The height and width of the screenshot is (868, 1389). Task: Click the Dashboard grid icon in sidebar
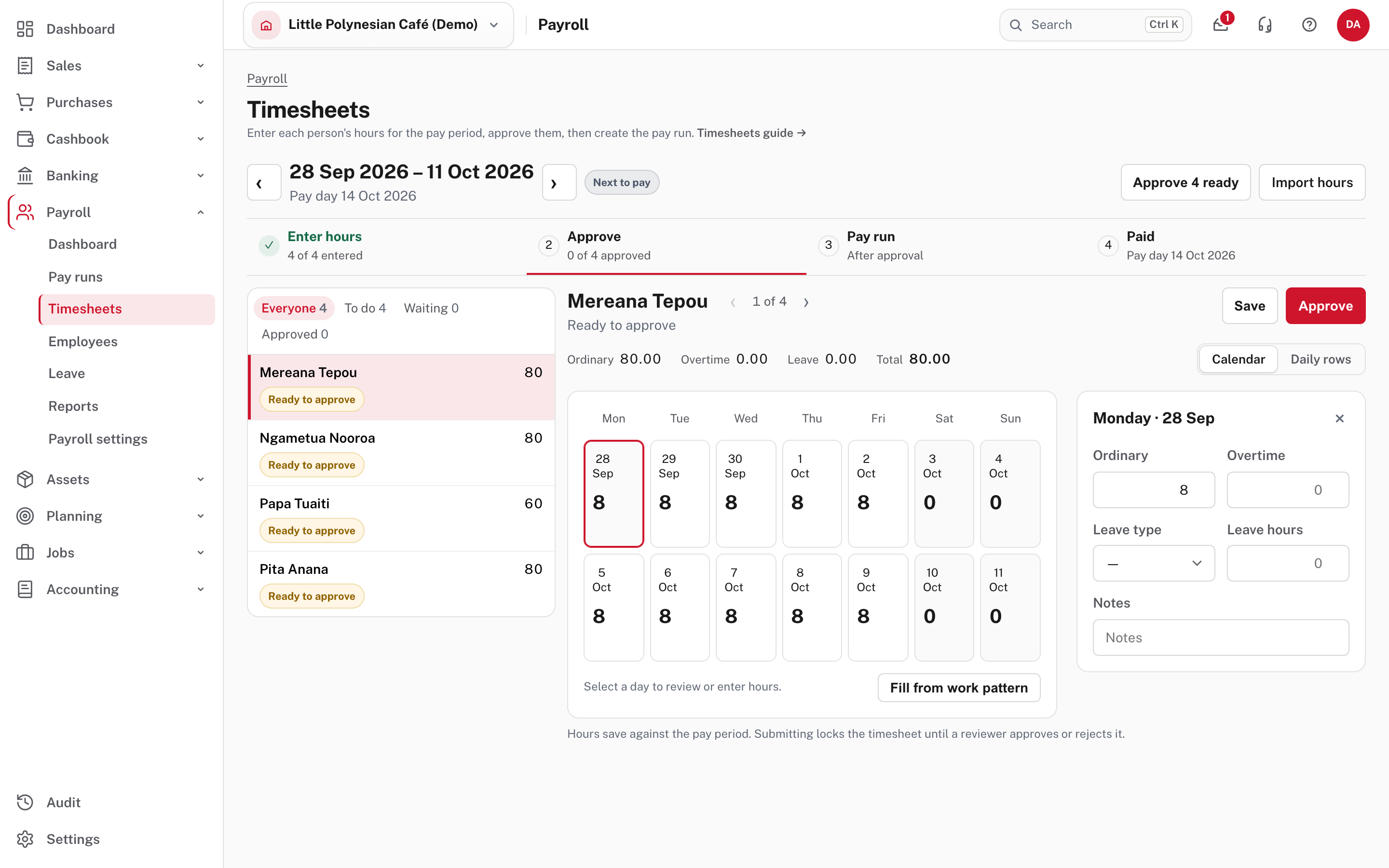pyautogui.click(x=25, y=29)
